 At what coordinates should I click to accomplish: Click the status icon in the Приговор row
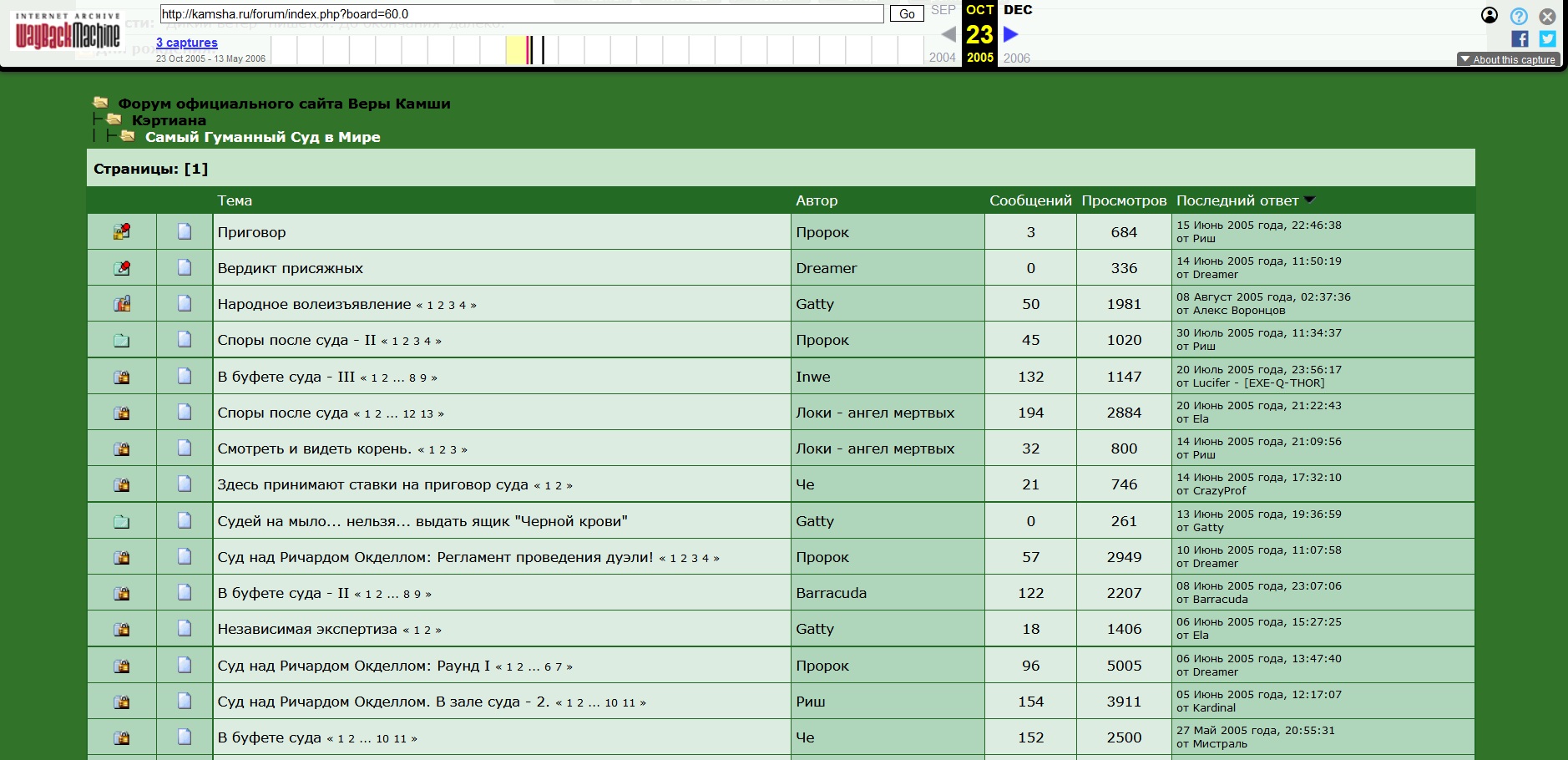click(x=122, y=231)
